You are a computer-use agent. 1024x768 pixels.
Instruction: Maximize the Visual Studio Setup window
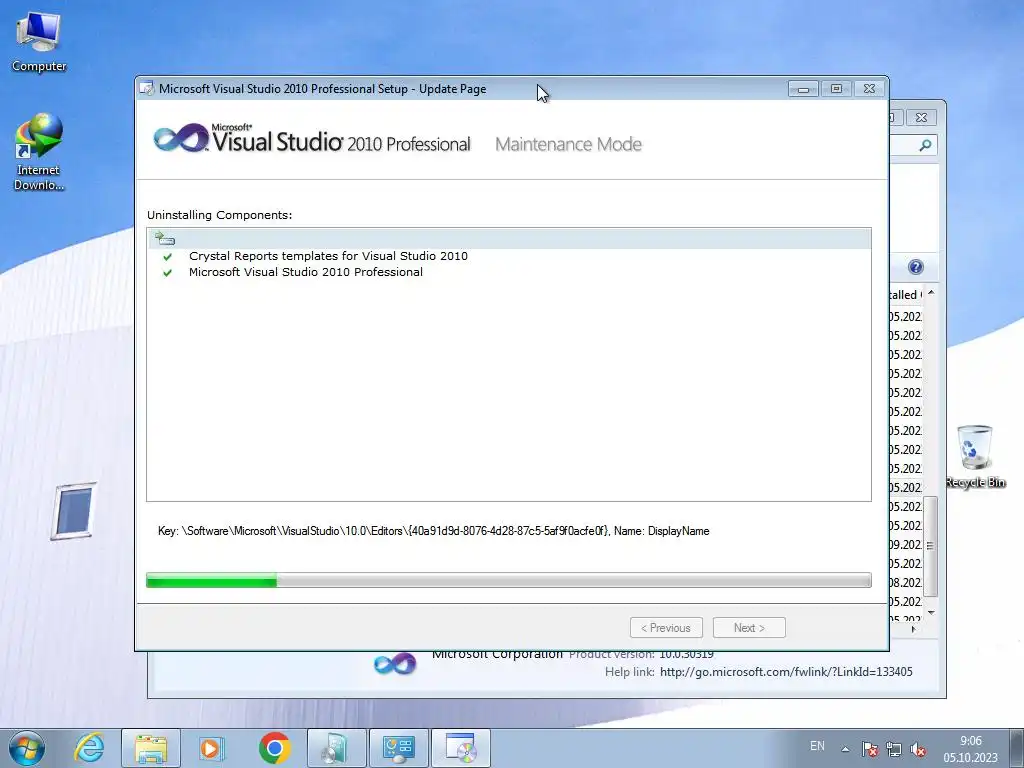(x=836, y=89)
